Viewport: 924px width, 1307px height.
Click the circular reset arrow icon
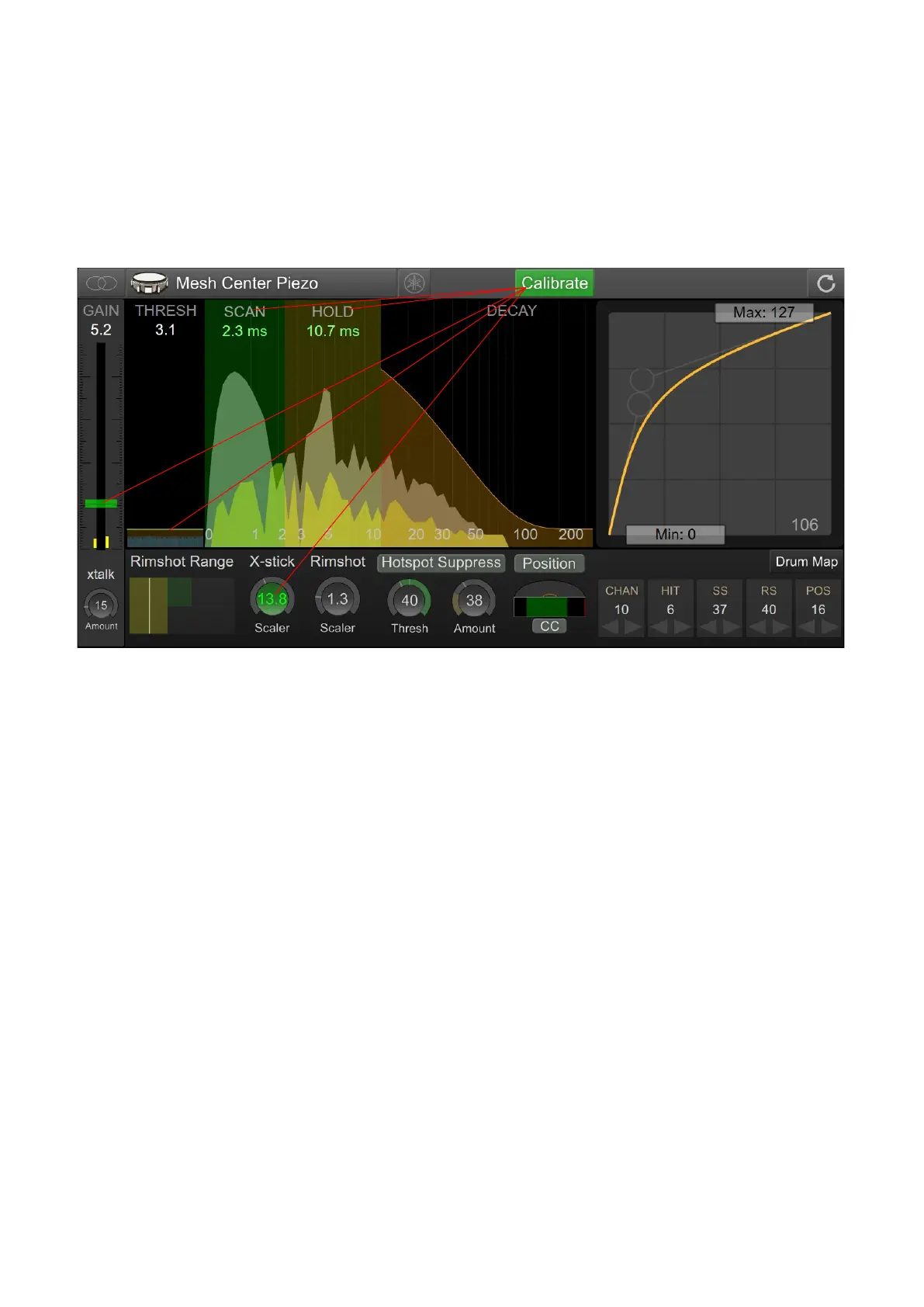pyautogui.click(x=825, y=283)
